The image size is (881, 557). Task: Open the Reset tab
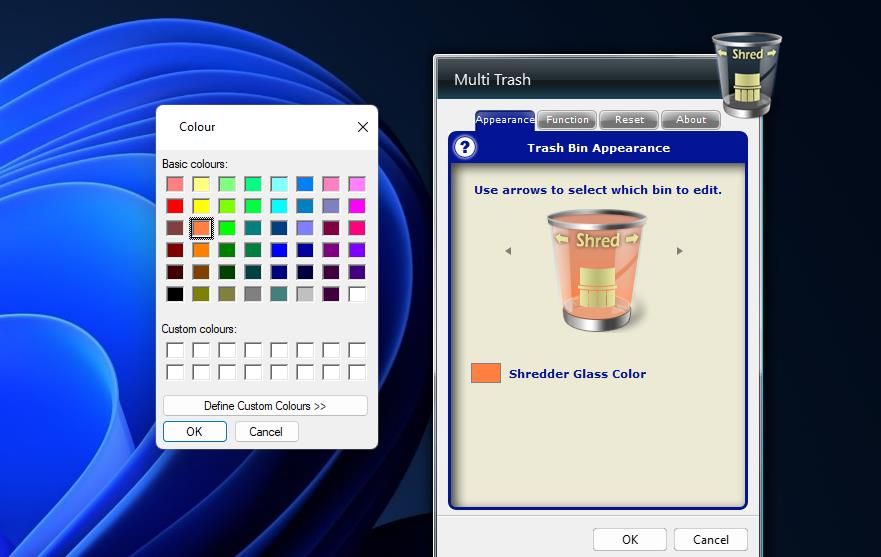[629, 120]
